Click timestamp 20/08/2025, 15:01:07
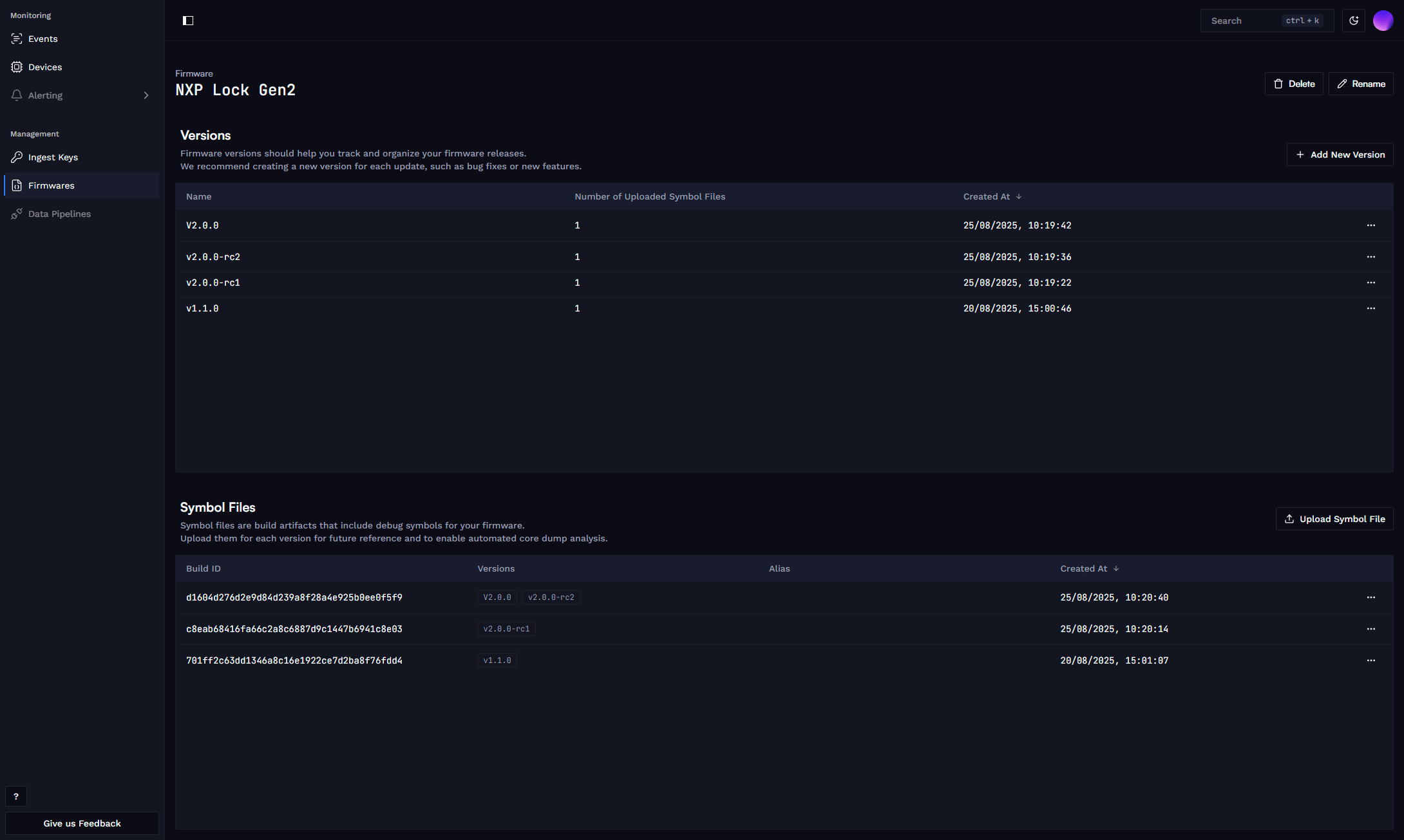This screenshot has width=1404, height=840. pos(1114,660)
